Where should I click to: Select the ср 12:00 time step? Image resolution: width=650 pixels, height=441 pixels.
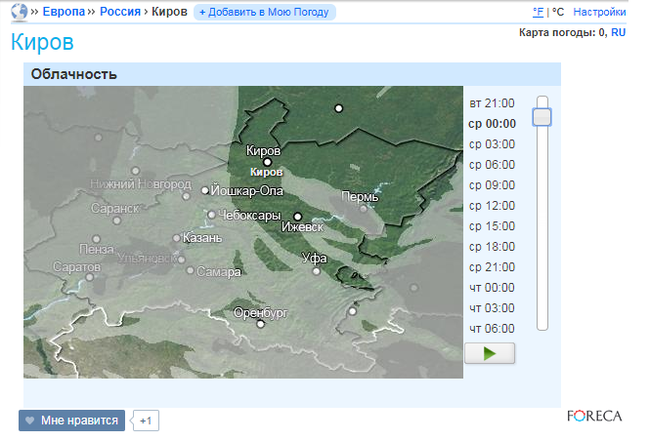point(492,206)
